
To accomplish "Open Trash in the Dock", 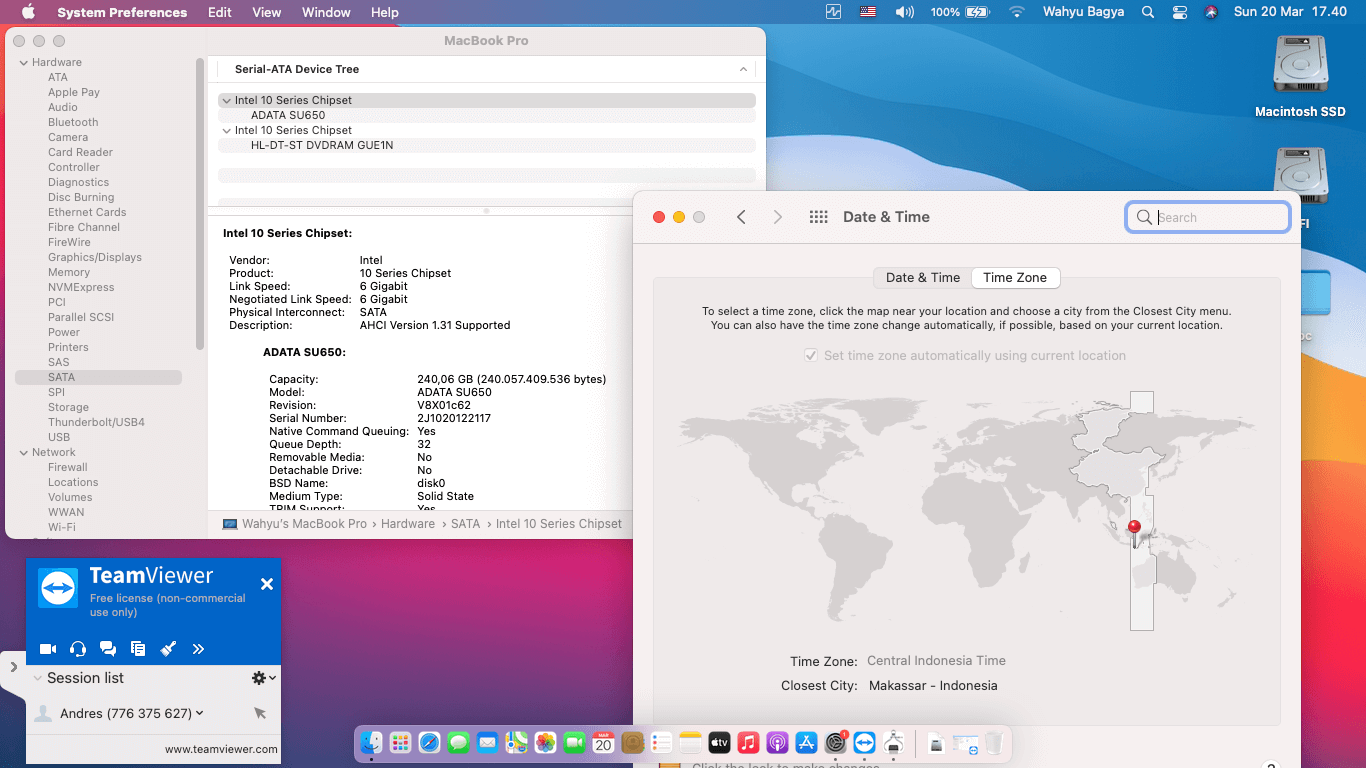I will (994, 743).
